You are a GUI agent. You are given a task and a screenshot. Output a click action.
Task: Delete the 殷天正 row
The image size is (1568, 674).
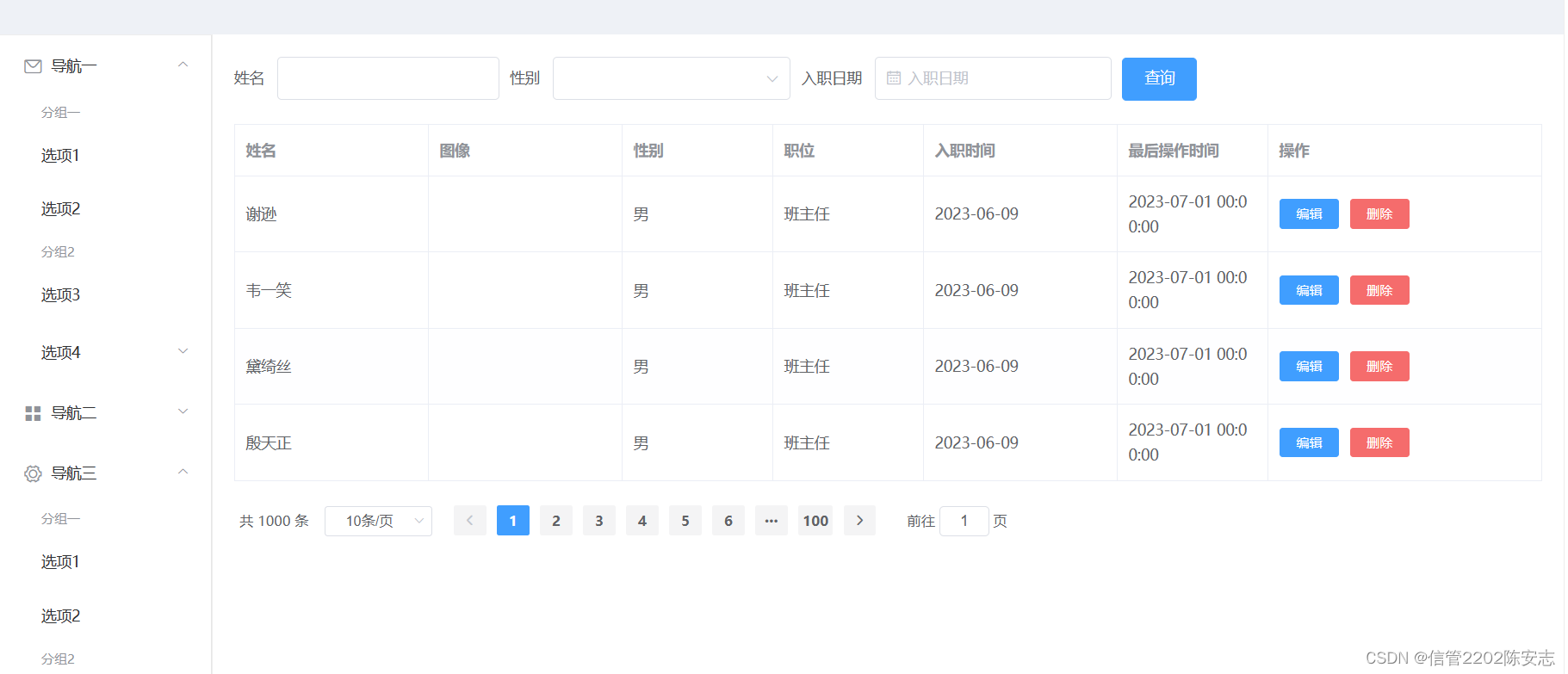(1379, 442)
